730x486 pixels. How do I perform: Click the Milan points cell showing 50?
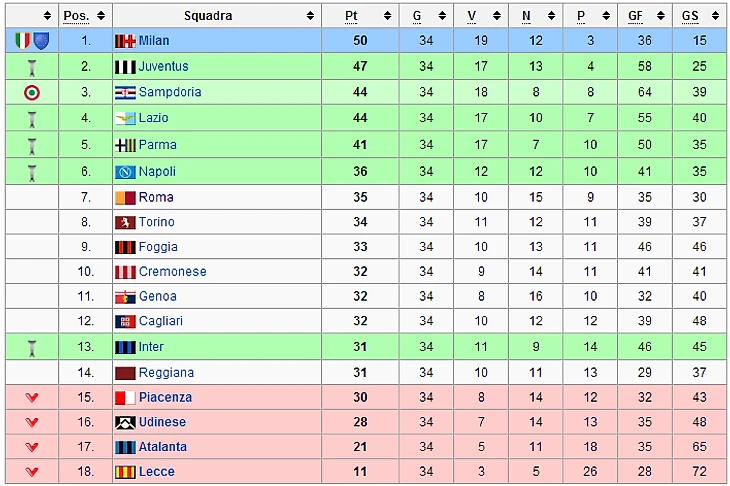(360, 41)
